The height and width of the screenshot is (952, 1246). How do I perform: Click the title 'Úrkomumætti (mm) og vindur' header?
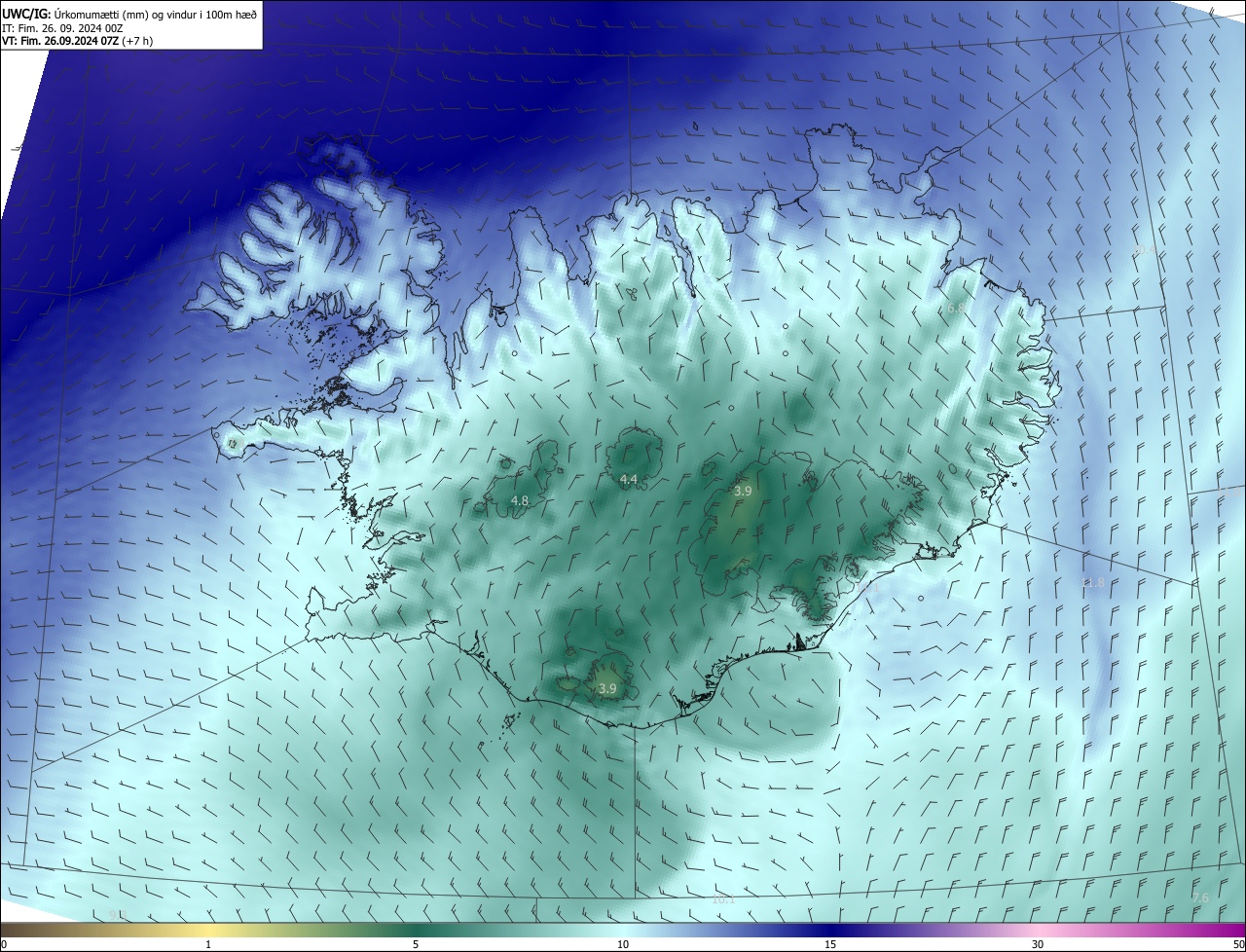click(x=129, y=14)
